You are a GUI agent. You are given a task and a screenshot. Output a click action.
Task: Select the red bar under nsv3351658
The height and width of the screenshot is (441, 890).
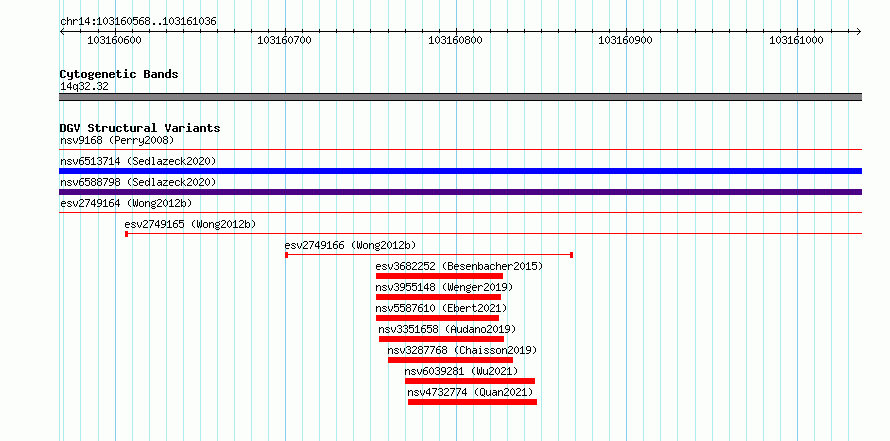[x=442, y=339]
